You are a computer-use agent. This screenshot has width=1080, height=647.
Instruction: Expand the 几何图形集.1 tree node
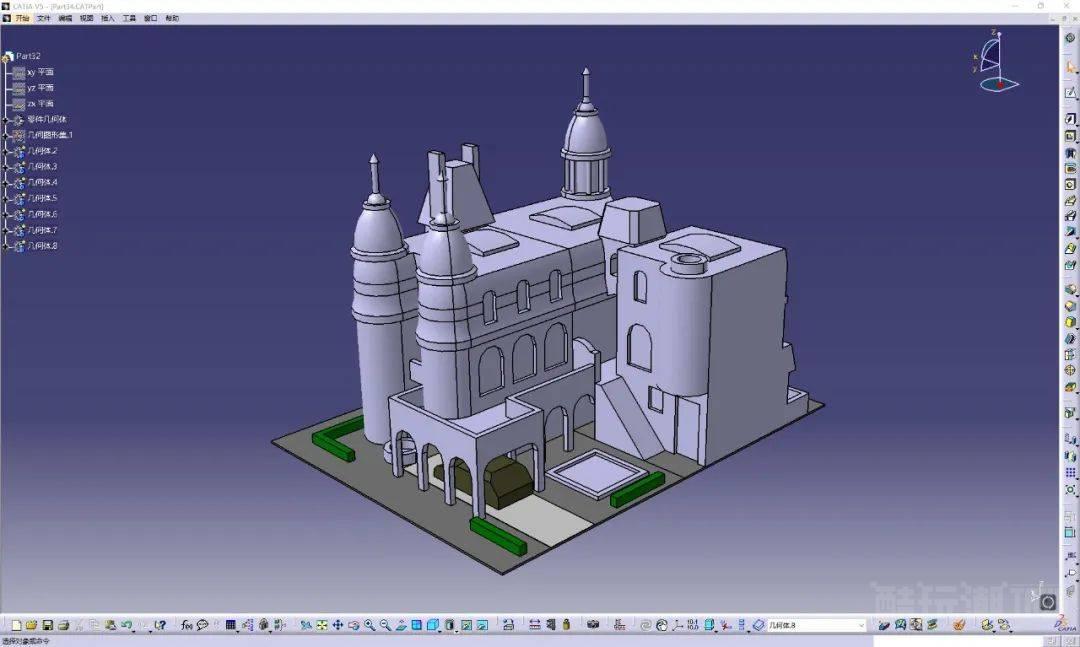pyautogui.click(x=6, y=136)
